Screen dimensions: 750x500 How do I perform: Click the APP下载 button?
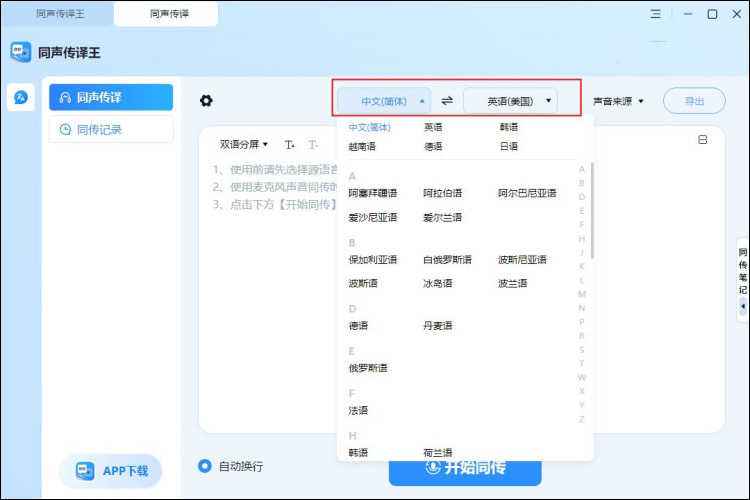pos(111,471)
